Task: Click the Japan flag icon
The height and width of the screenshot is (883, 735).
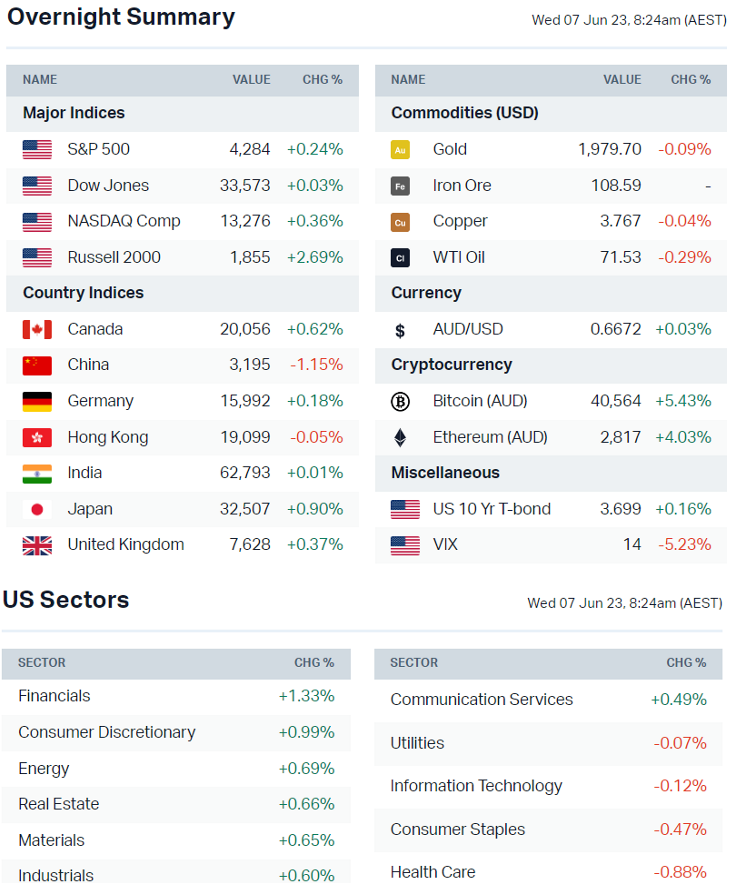Action: 37,510
